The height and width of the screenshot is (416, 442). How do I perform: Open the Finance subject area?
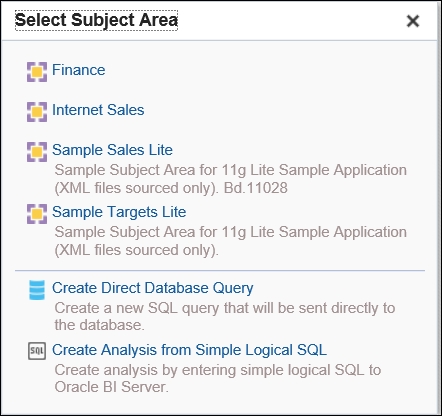[x=79, y=70]
